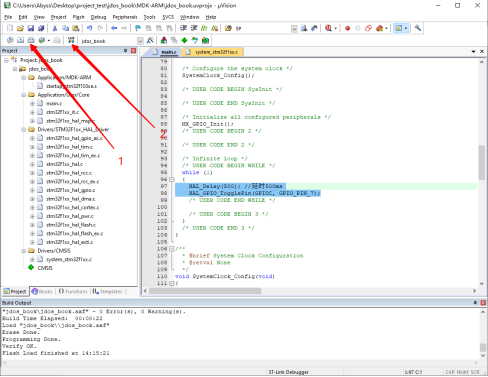The height and width of the screenshot is (377, 488).
Task: Collapse the while-loop code fold at line 96
Action: pos(172,179)
